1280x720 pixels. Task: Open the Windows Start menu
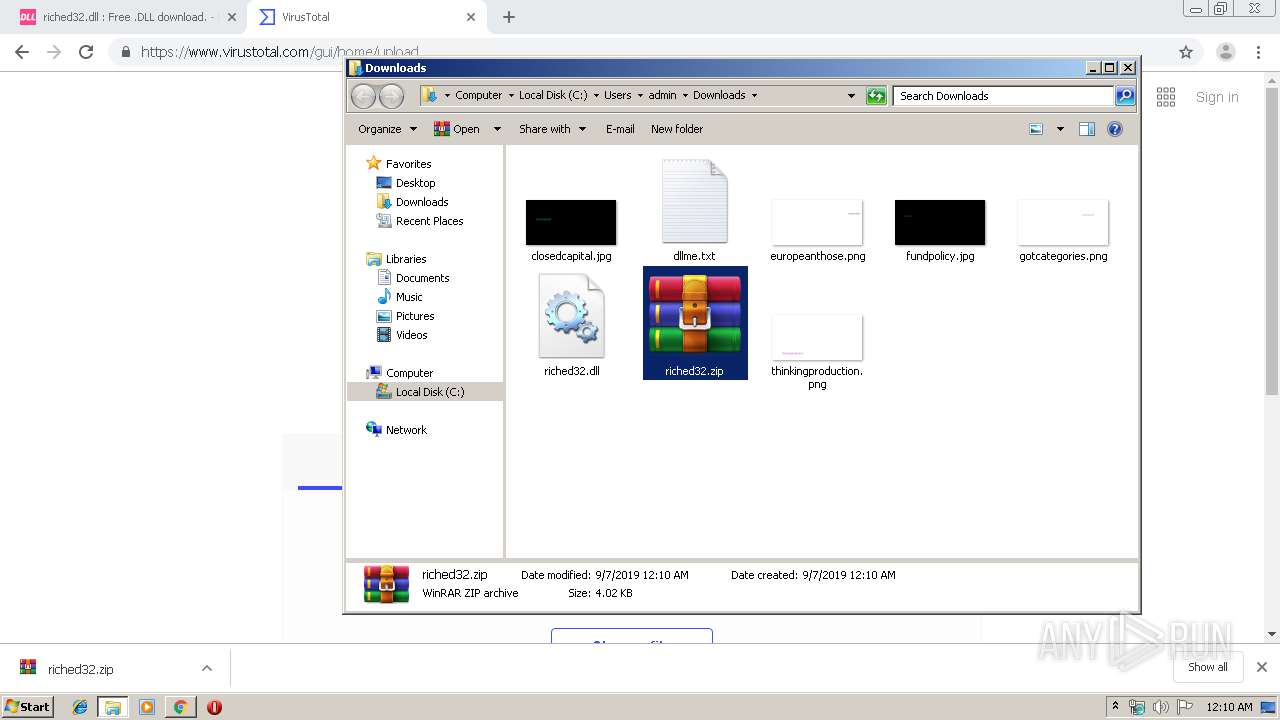coord(28,706)
